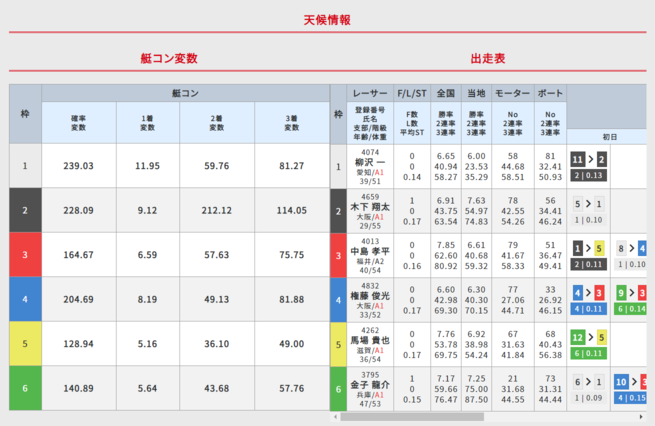Click the 6 > 1 result badge in row 6
This screenshot has width=655, height=426.
(588, 382)
